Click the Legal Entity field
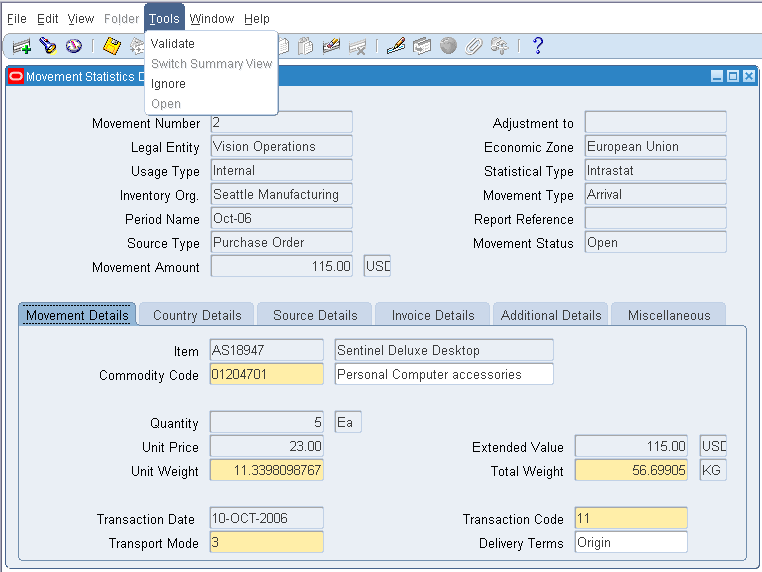 click(x=282, y=146)
